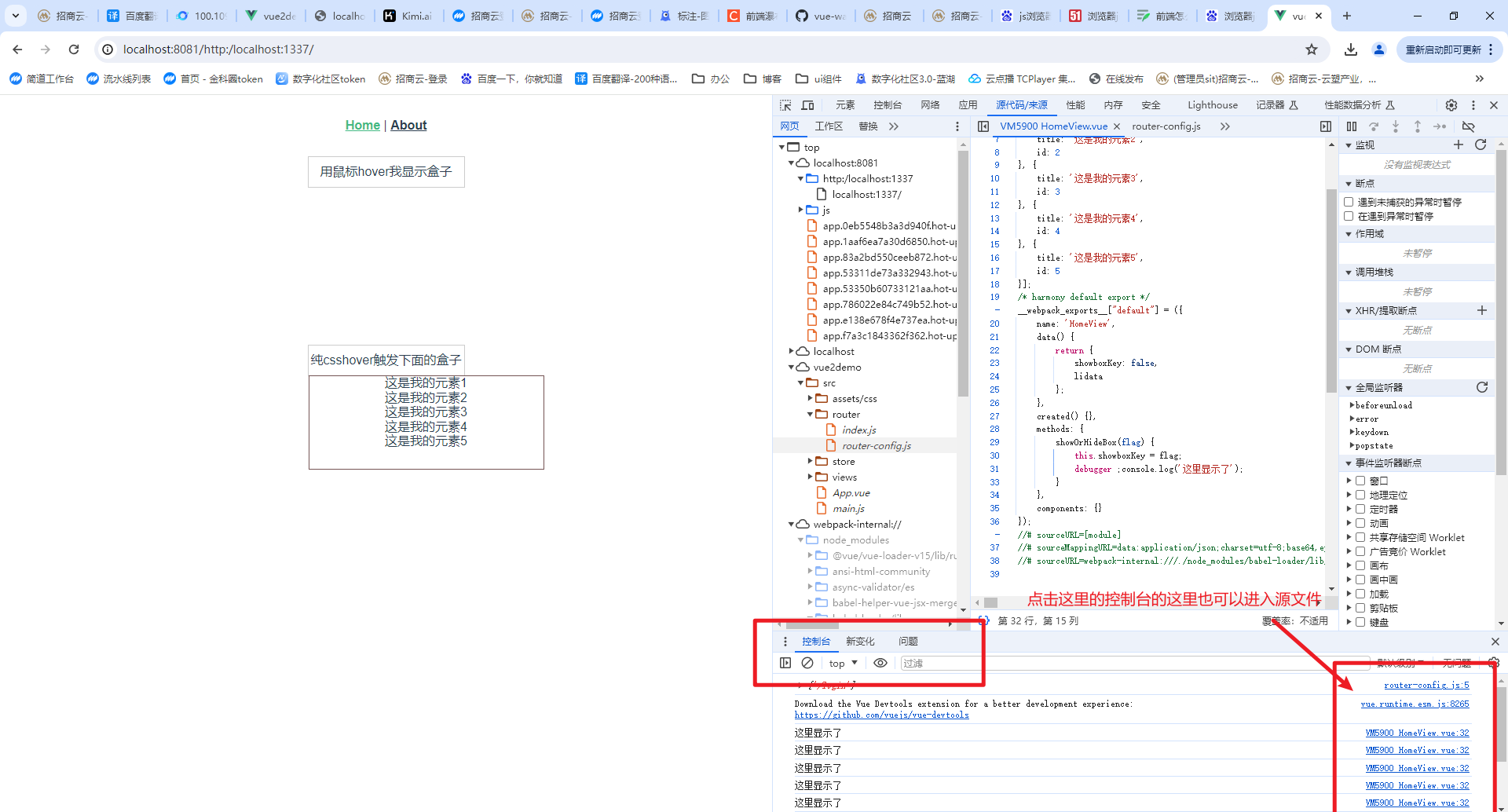Hide the file navigator sidebar

tap(983, 126)
